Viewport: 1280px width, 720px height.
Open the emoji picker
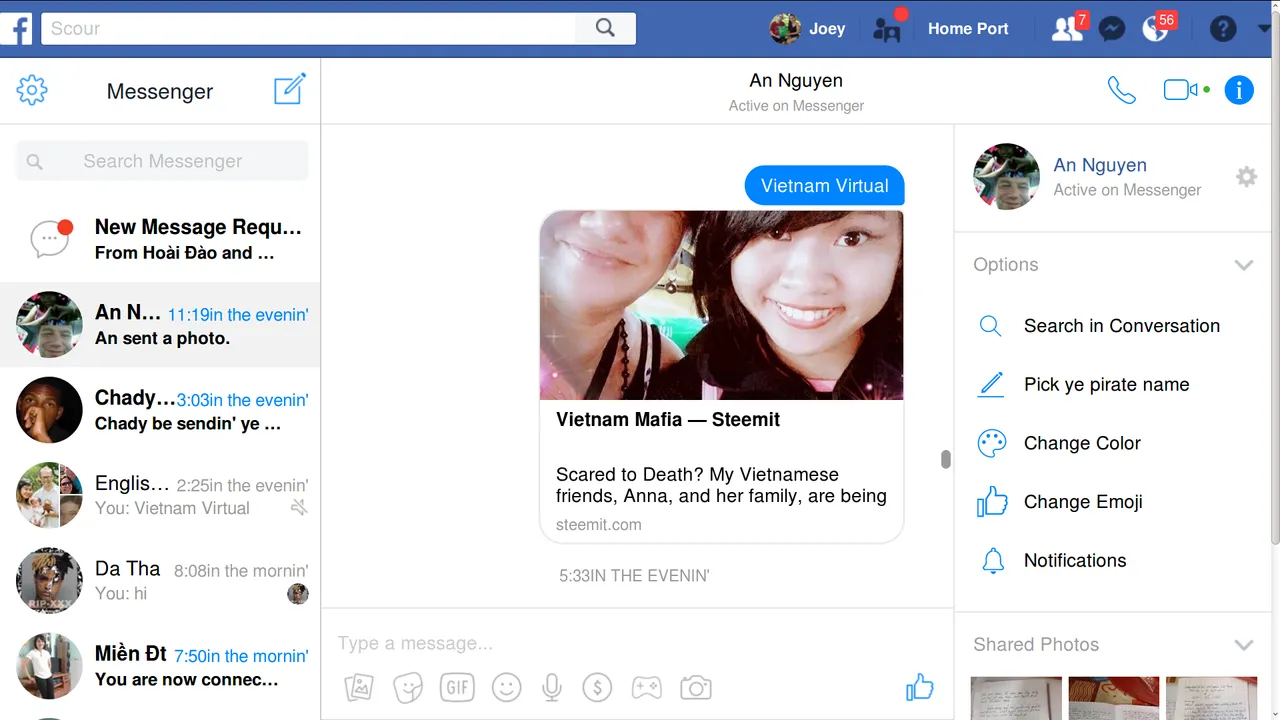(507, 688)
